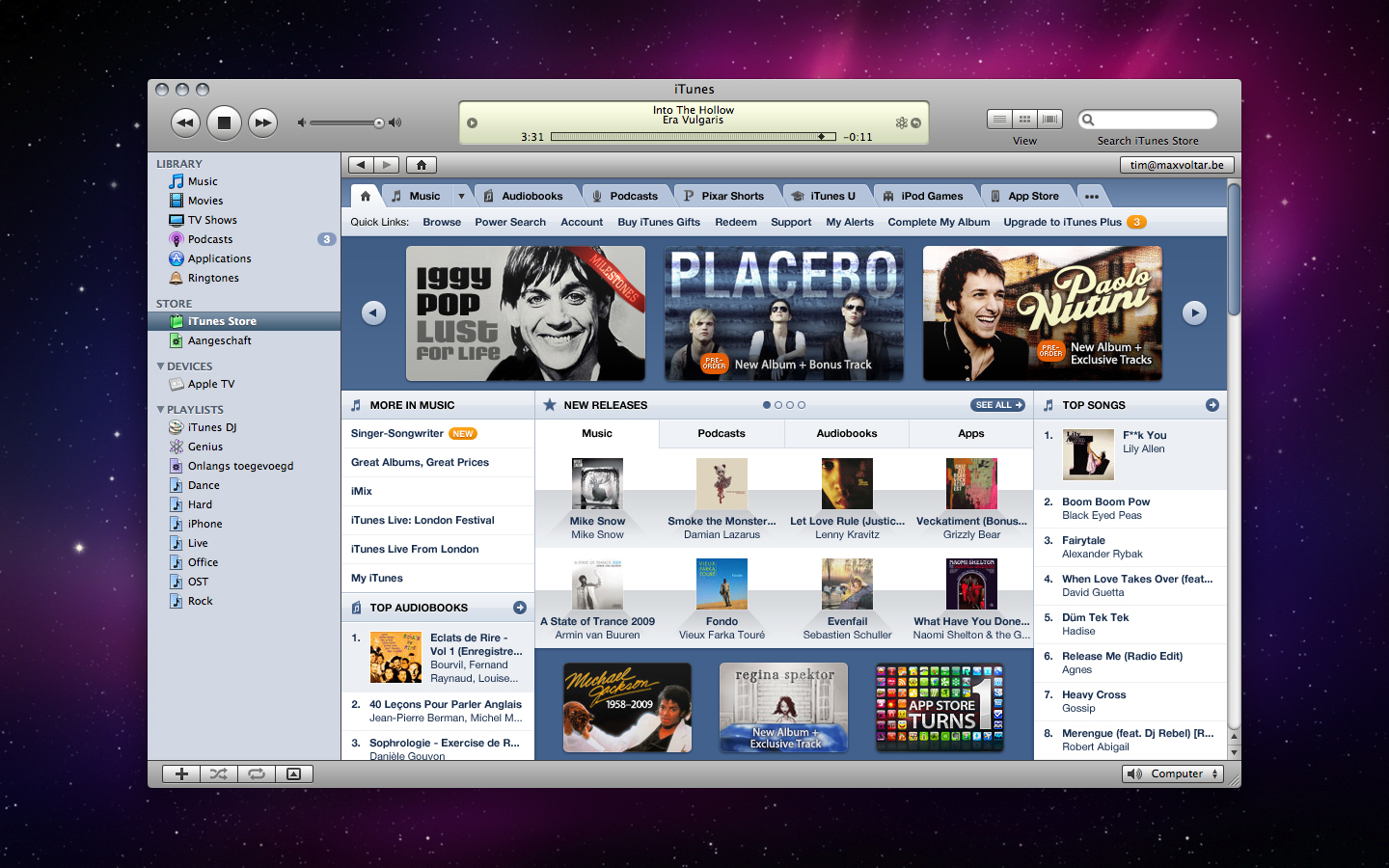The height and width of the screenshot is (868, 1389).
Task: Open the Redeem quick link
Action: 736,222
